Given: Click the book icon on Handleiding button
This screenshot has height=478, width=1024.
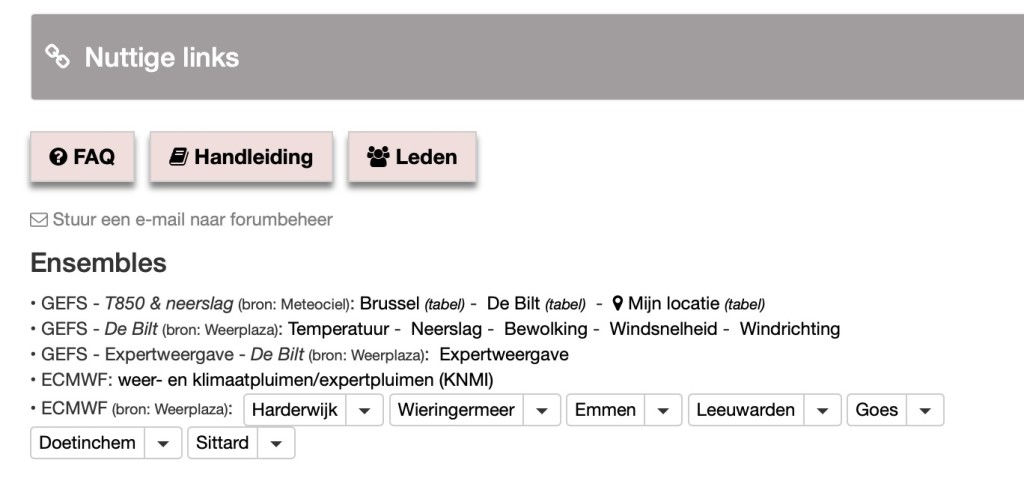Looking at the screenshot, I should 178,157.
